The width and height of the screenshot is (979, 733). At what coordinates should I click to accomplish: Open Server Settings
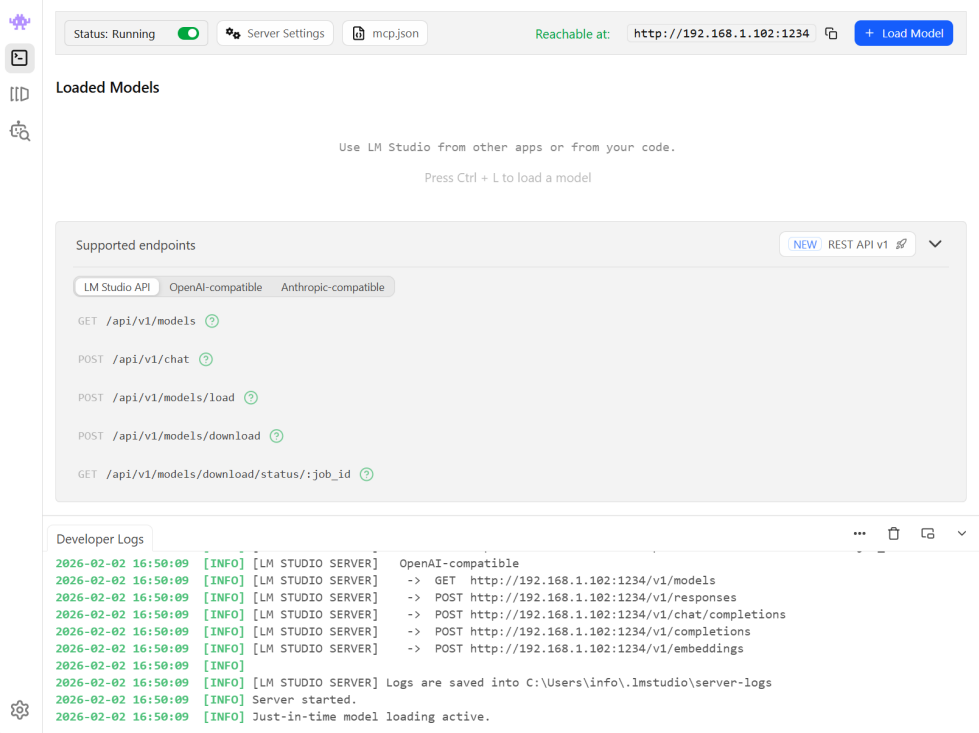(275, 33)
